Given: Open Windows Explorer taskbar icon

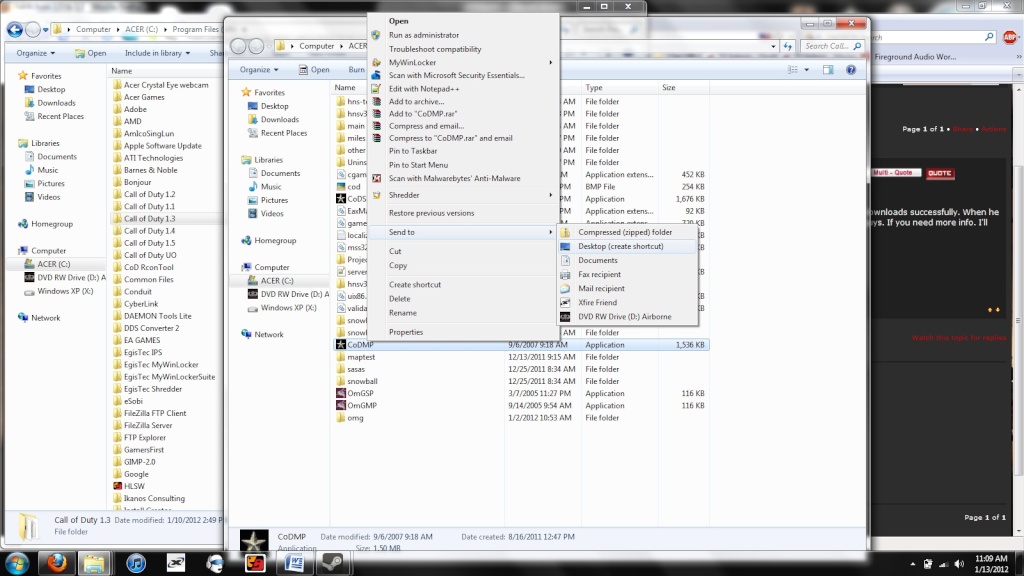Looking at the screenshot, I should (95, 563).
